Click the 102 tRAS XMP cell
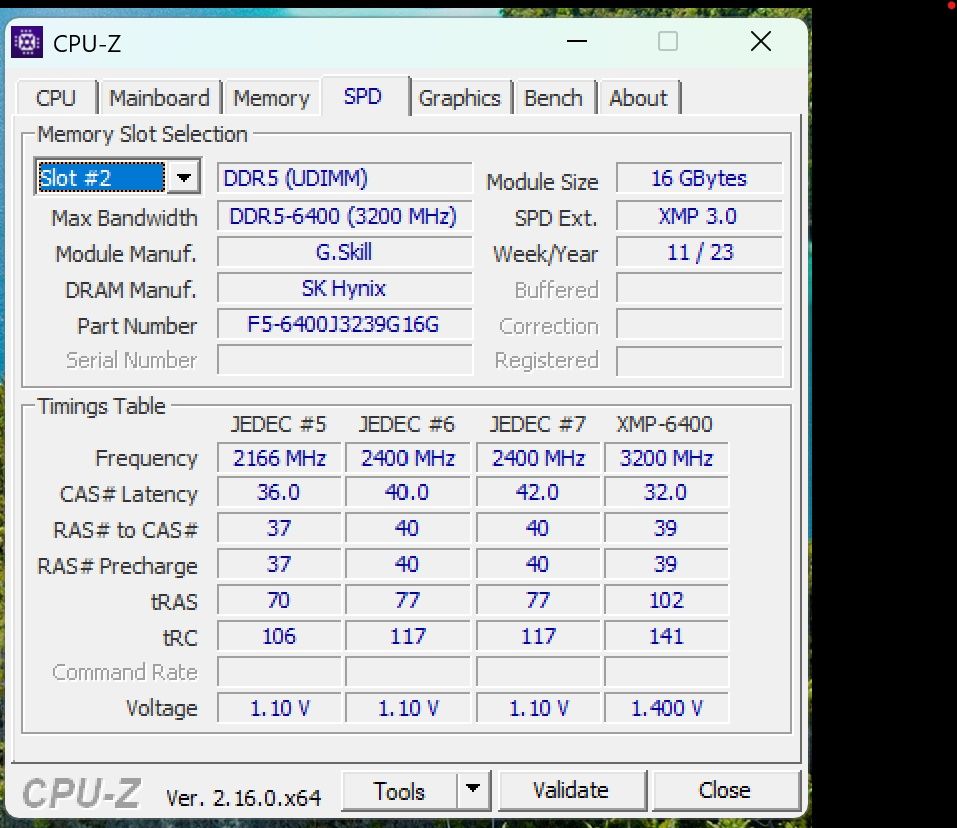Screen dimensions: 957x828 tap(666, 601)
